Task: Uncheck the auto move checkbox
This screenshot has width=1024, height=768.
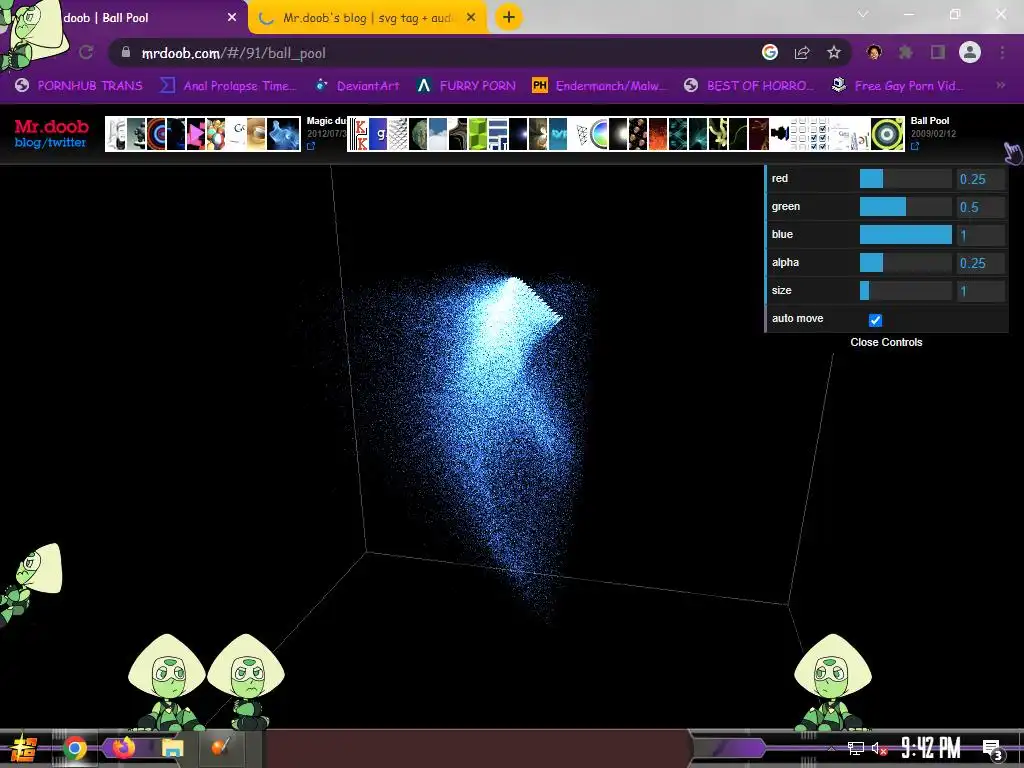Action: click(x=875, y=320)
